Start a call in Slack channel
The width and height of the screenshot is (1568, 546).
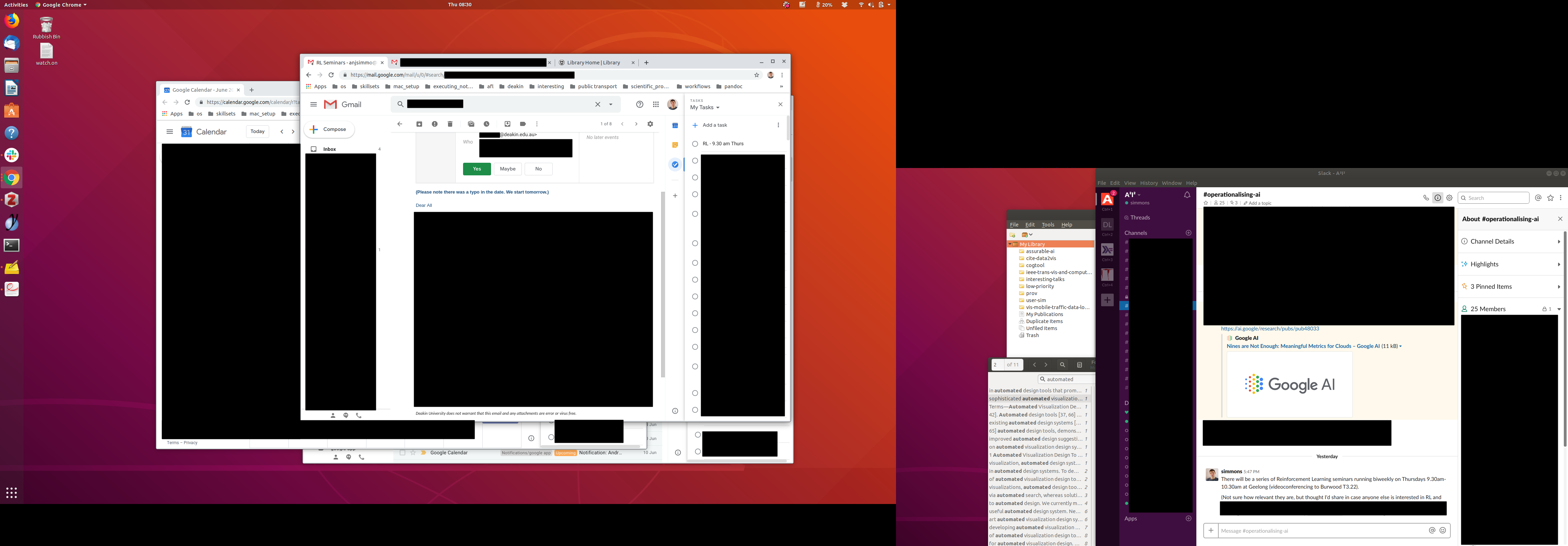1426,198
